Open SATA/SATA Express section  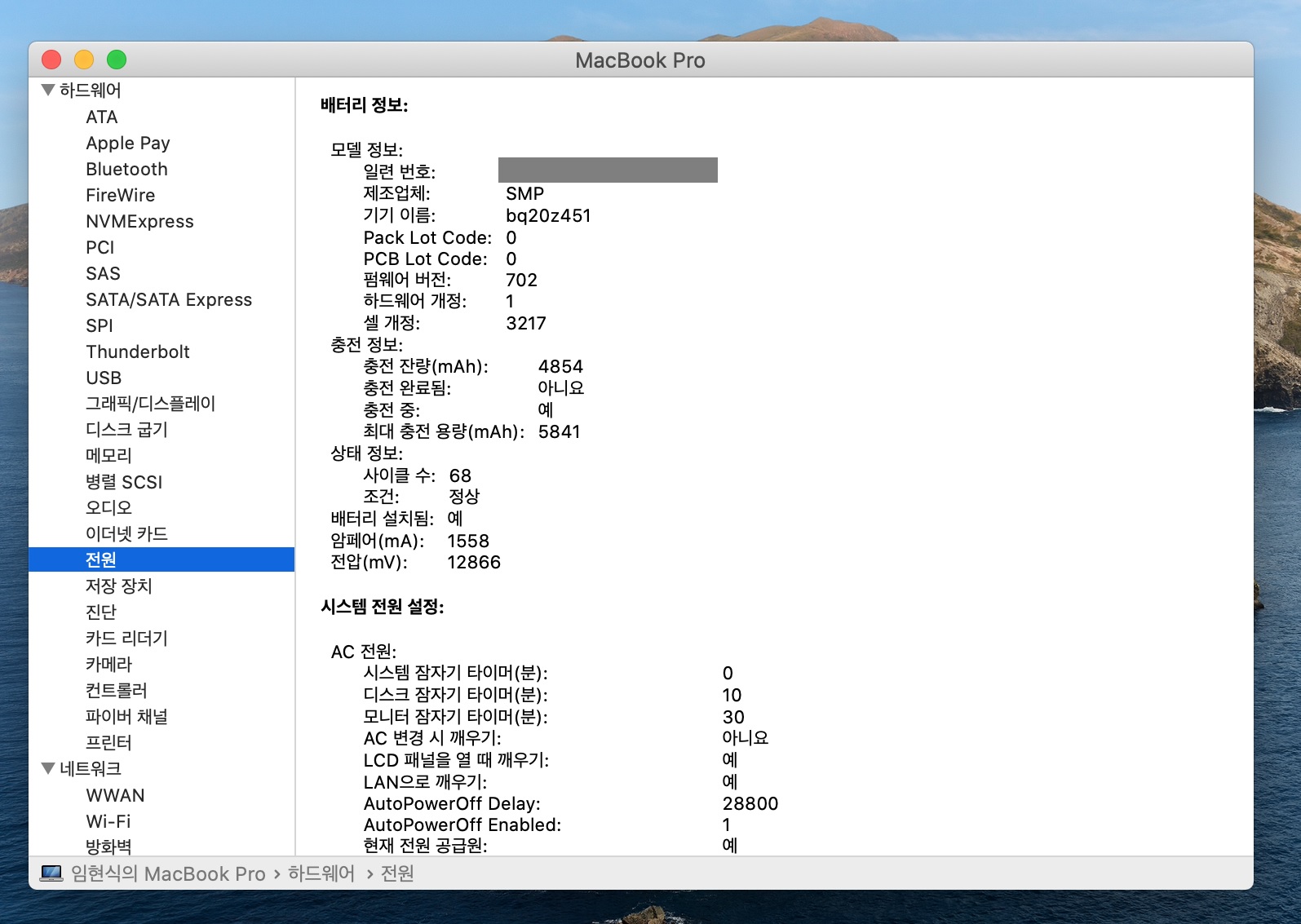pyautogui.click(x=169, y=299)
